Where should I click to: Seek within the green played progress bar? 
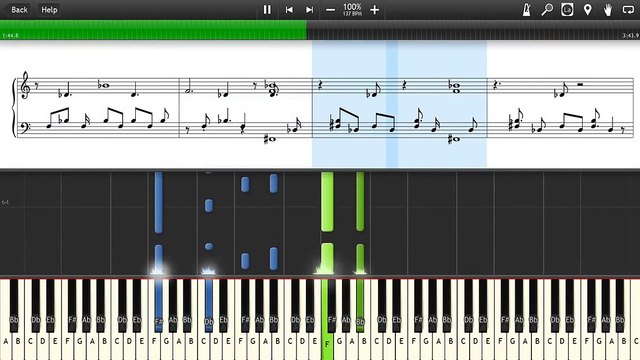click(x=153, y=30)
